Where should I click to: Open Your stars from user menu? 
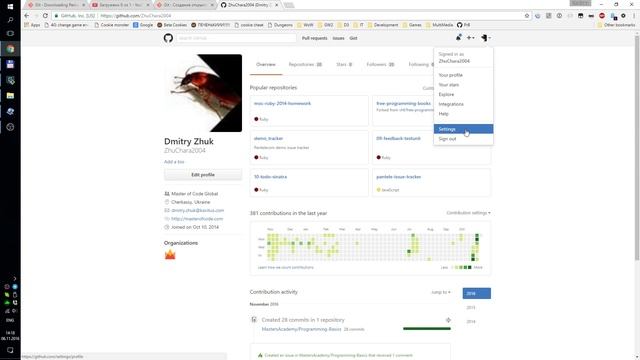pyautogui.click(x=463, y=85)
